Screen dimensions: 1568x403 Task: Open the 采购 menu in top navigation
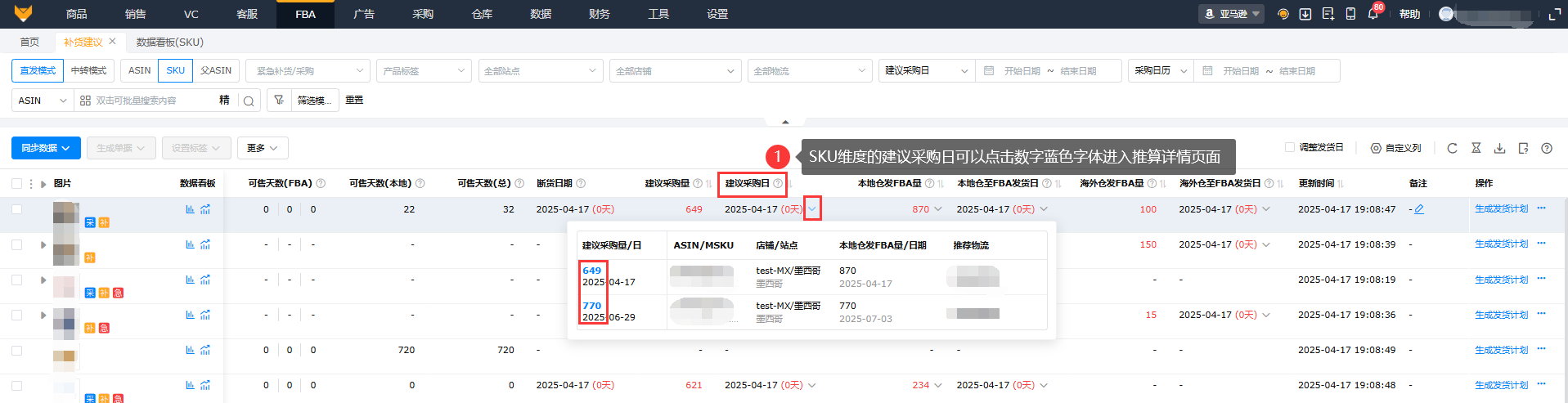(423, 14)
